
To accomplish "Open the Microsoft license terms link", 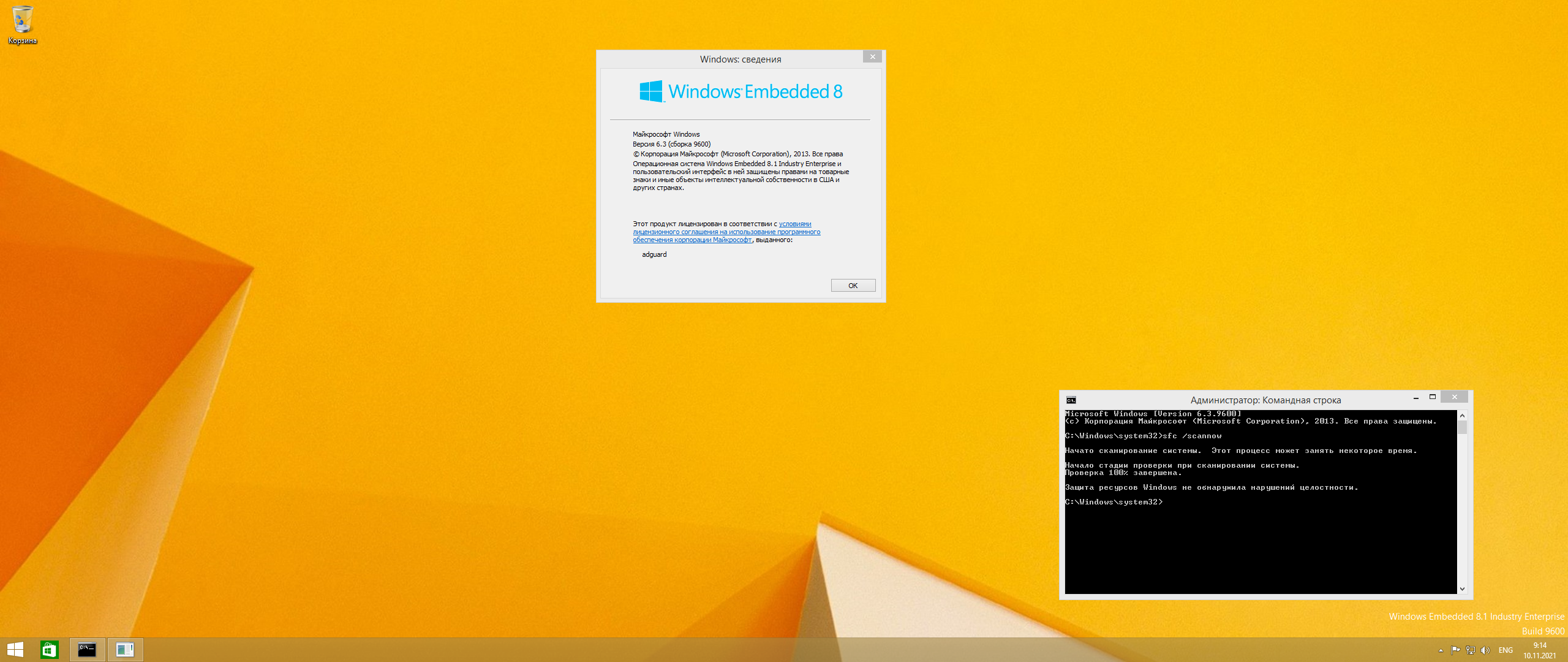I will [x=726, y=232].
